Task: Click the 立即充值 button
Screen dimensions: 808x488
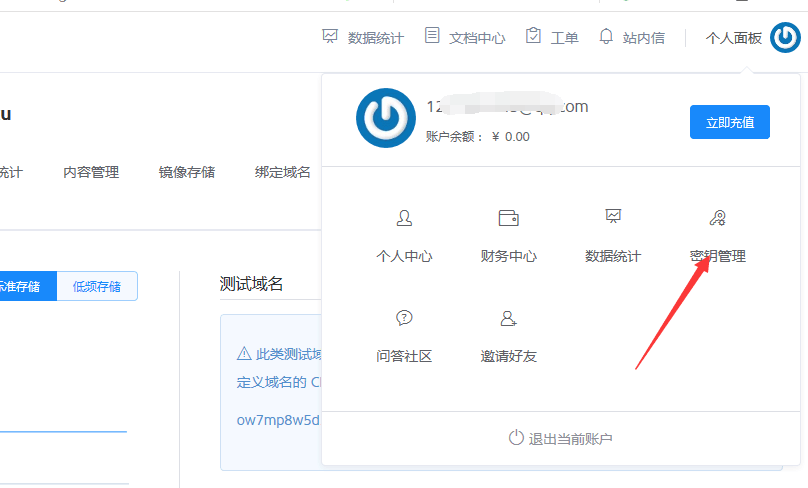Action: (729, 122)
